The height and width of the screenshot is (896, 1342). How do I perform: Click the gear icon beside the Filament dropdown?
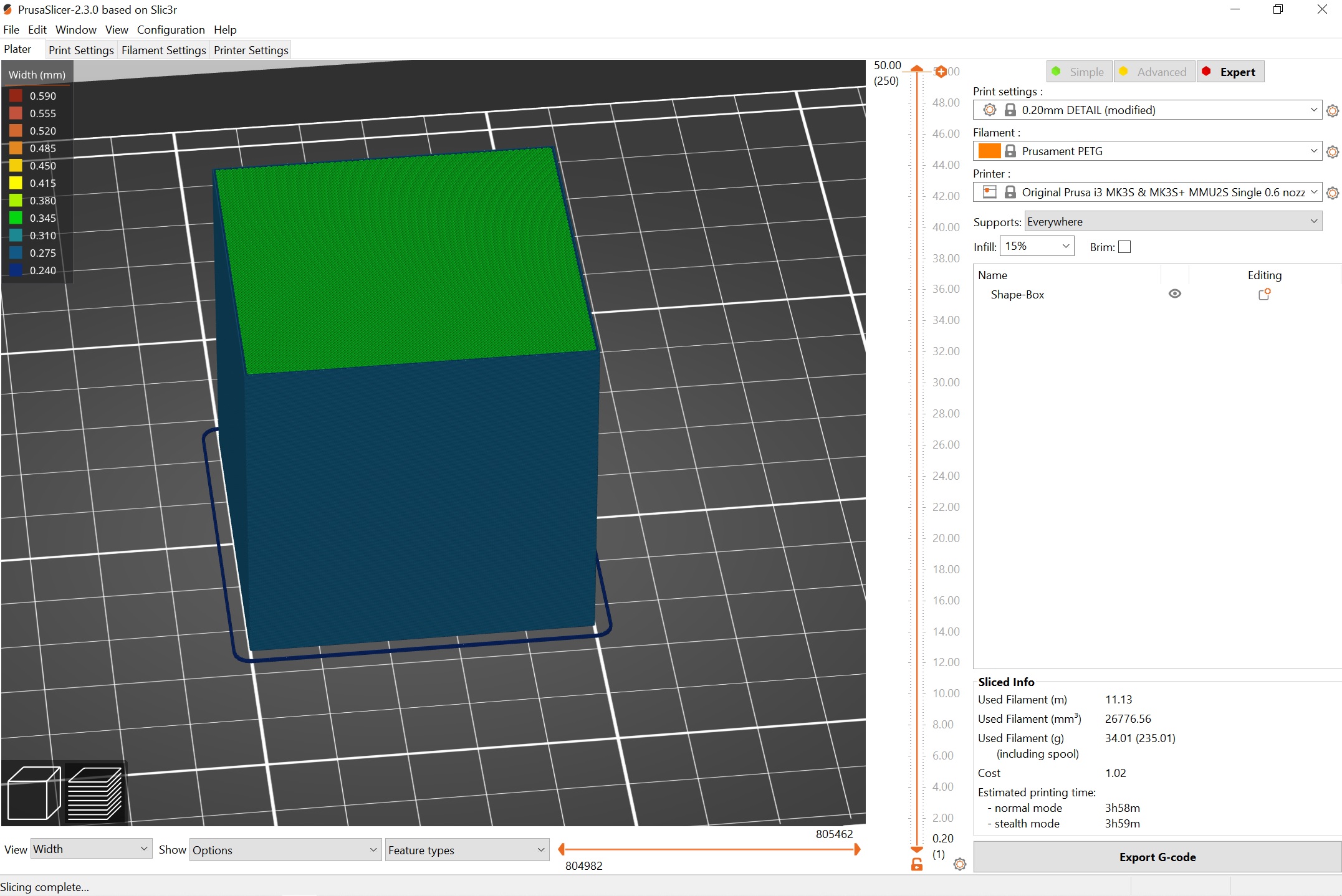pyautogui.click(x=1333, y=151)
